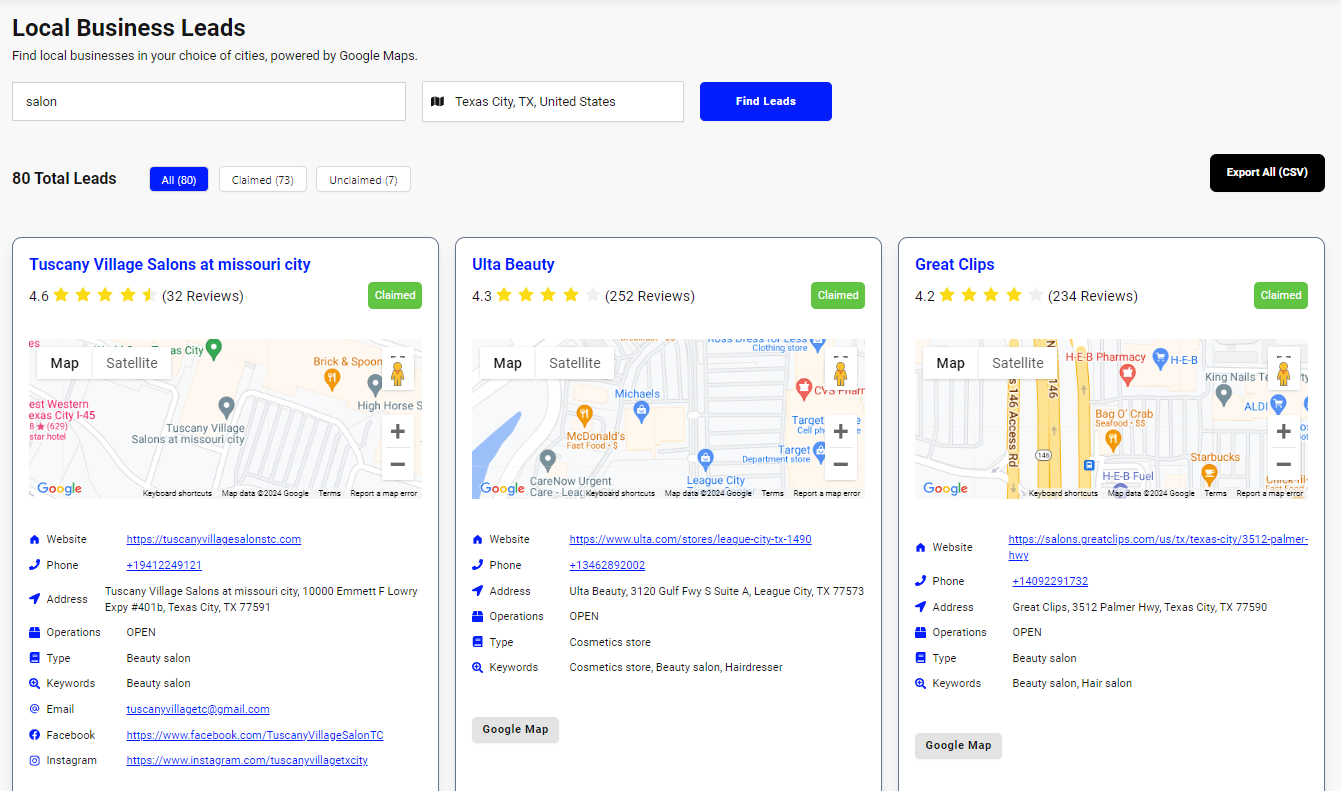
Task: Filter leads by Unclaimed (7)
Action: point(363,179)
